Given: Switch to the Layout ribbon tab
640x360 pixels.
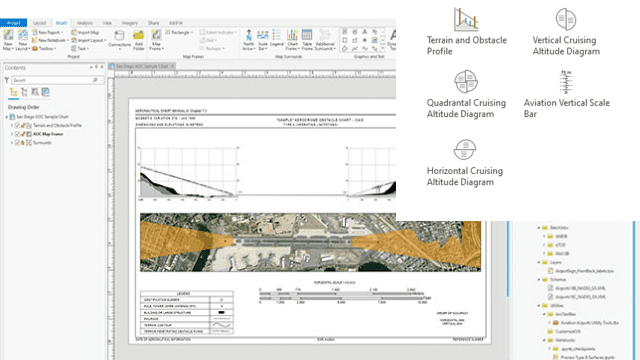Looking at the screenshot, I should coord(40,23).
